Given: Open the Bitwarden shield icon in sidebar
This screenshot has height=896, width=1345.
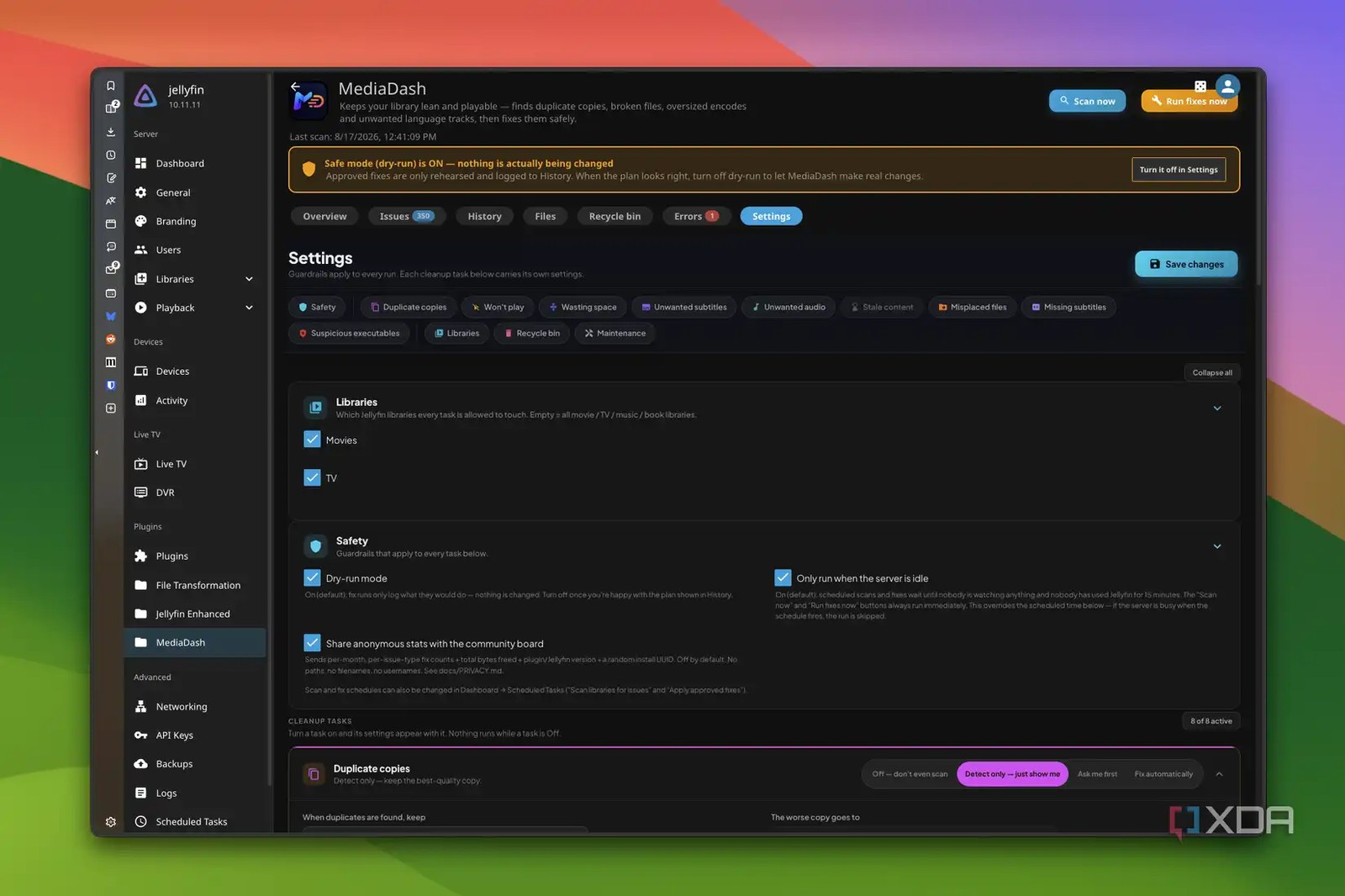Looking at the screenshot, I should [110, 385].
